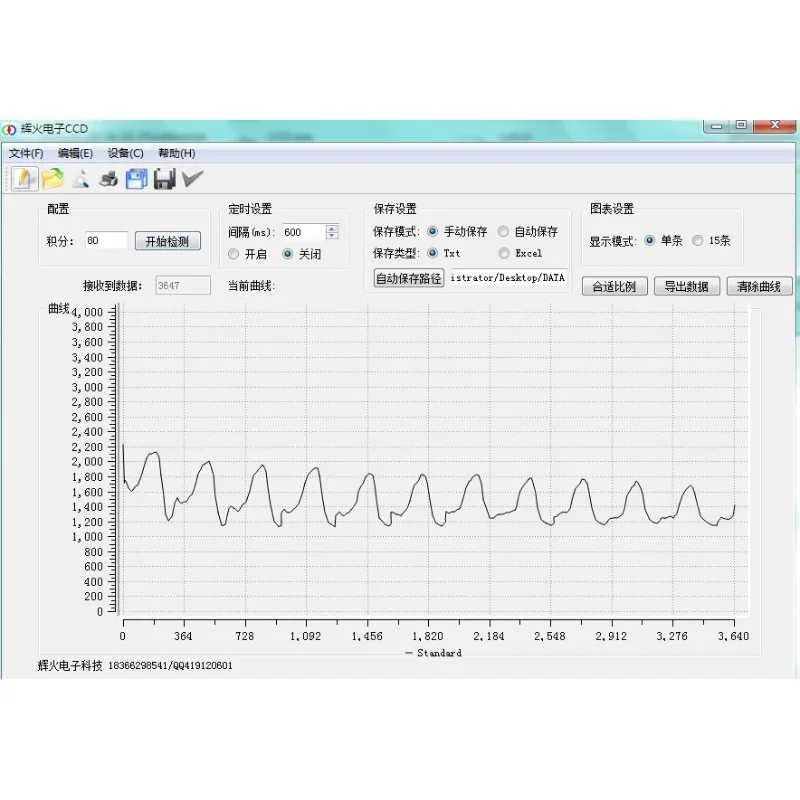800x800 pixels.
Task: Click the new document toolbar icon
Action: (24, 179)
